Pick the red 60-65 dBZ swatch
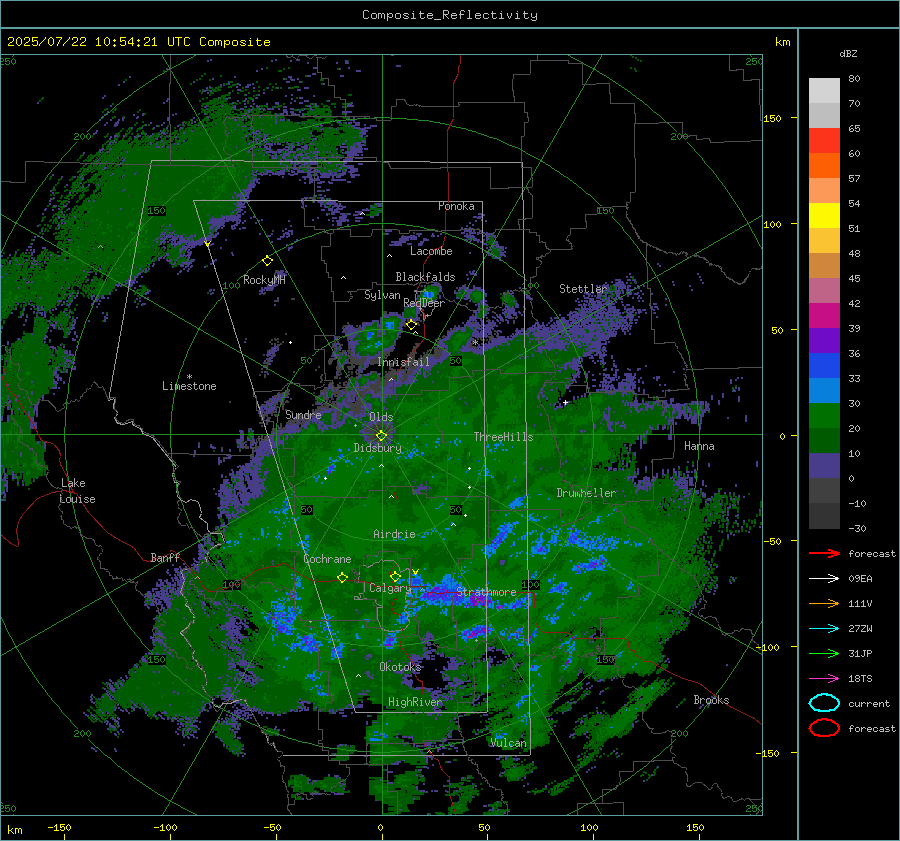 click(824, 141)
